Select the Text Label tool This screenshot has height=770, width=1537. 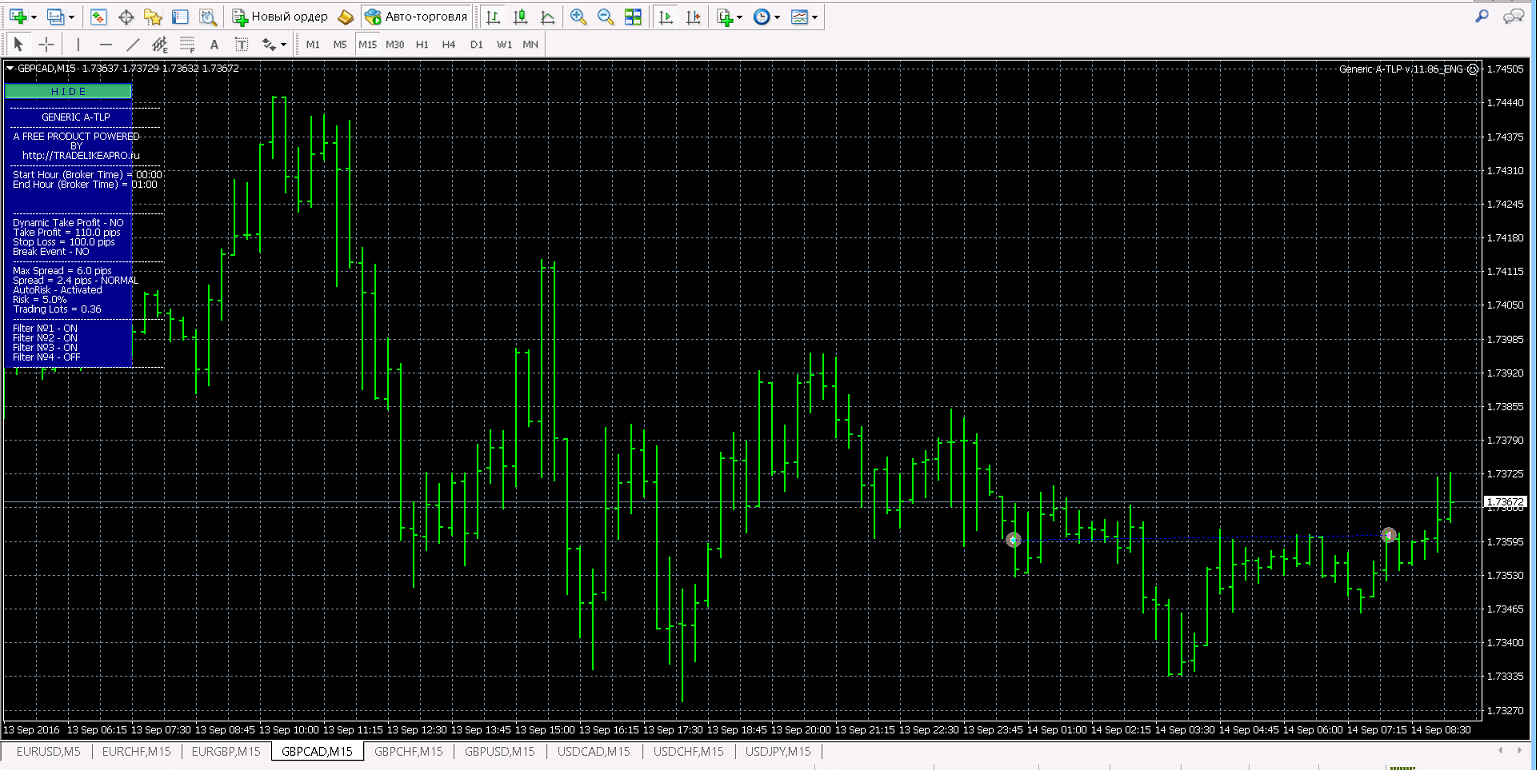click(x=241, y=44)
